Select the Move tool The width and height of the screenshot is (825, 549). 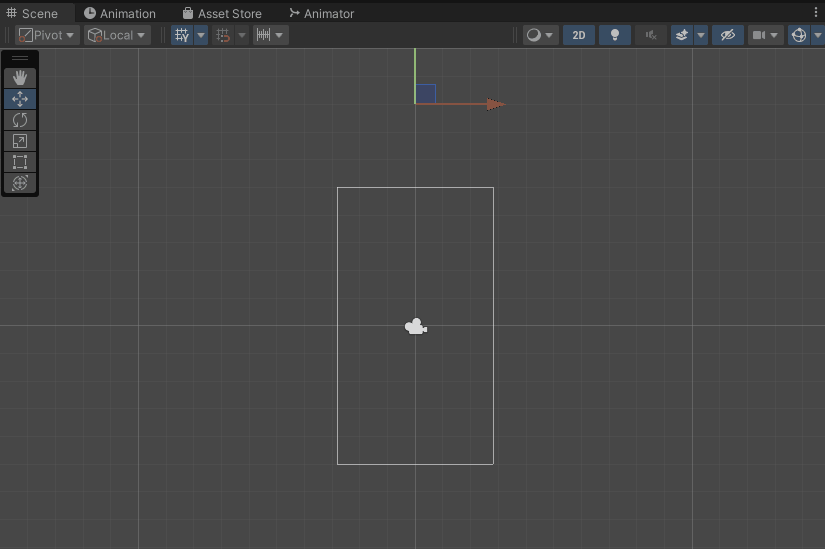tap(20, 99)
